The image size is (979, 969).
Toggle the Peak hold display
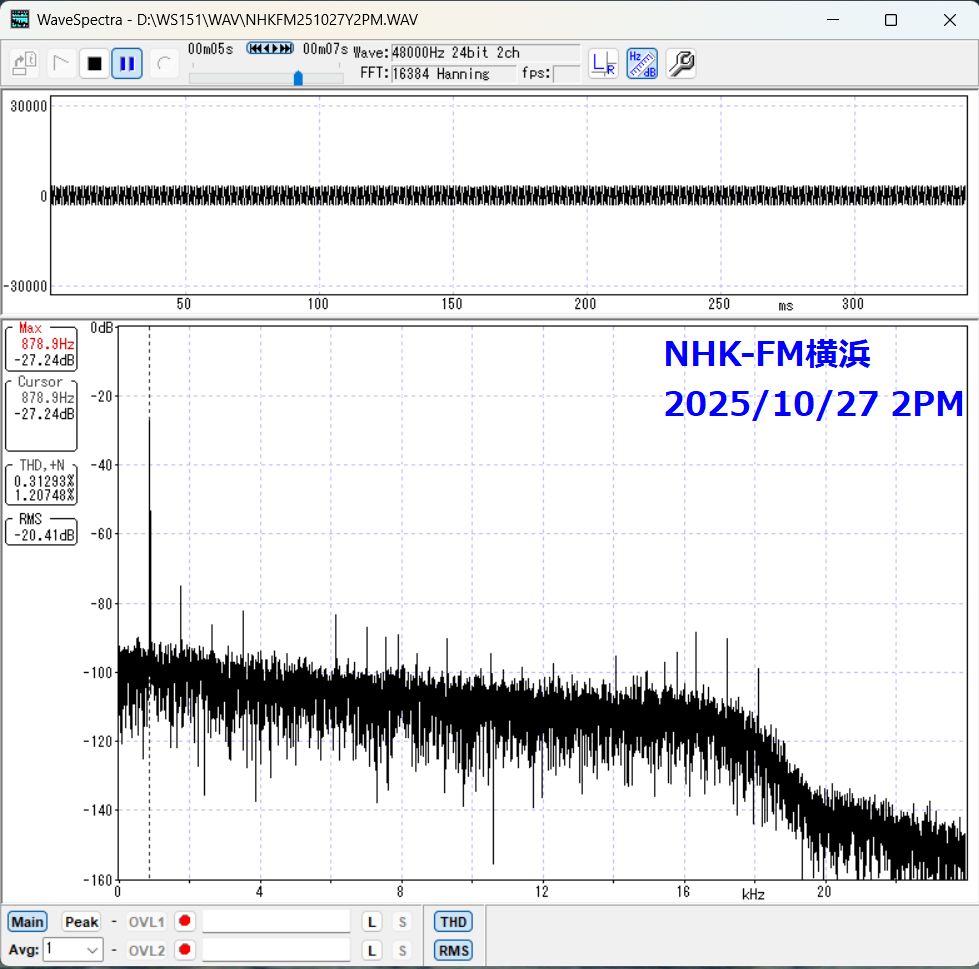[x=82, y=921]
